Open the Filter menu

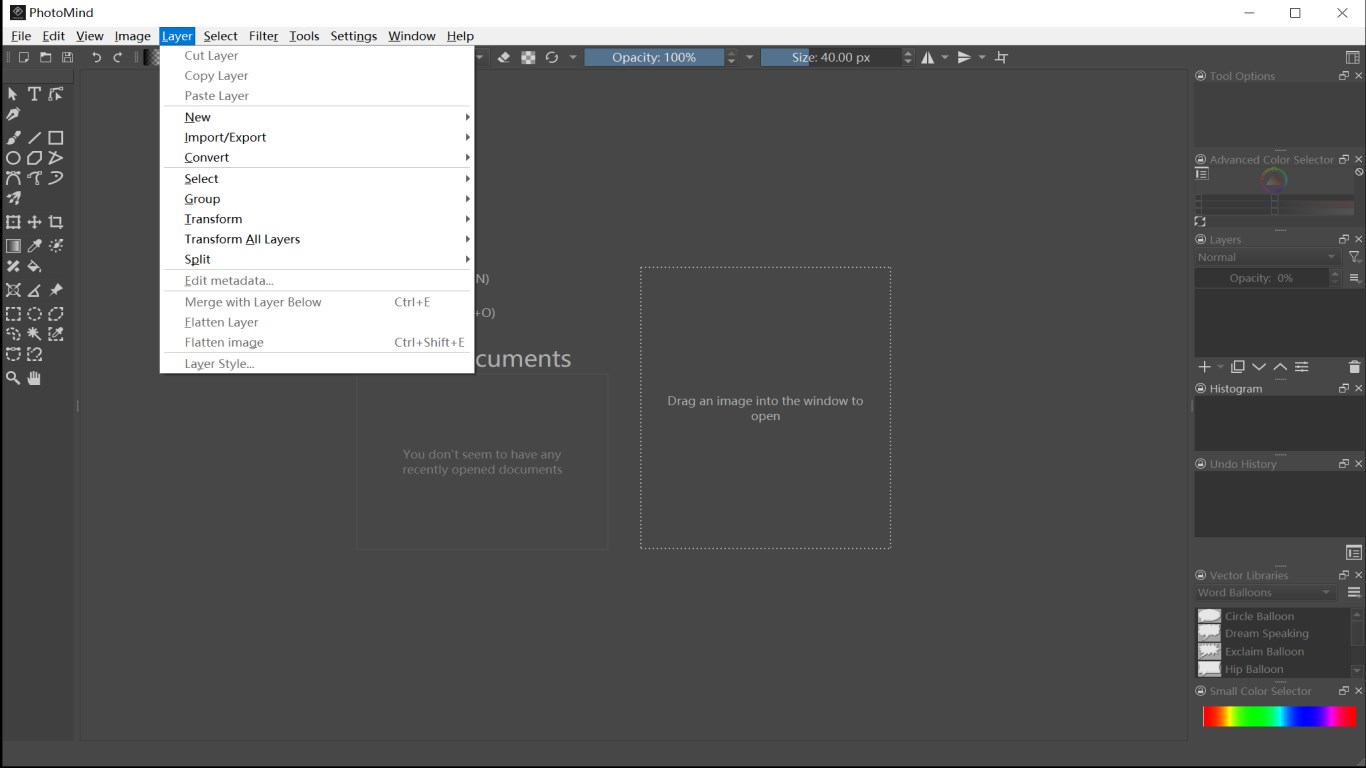tap(263, 35)
